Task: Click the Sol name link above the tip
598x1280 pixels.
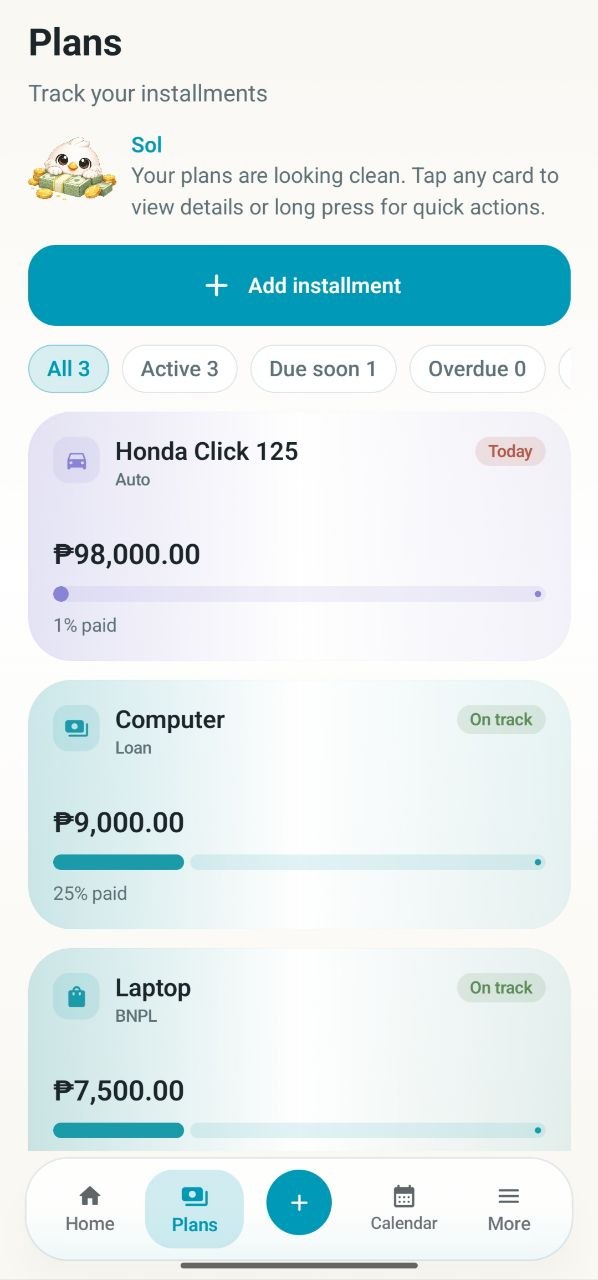Action: click(x=146, y=144)
